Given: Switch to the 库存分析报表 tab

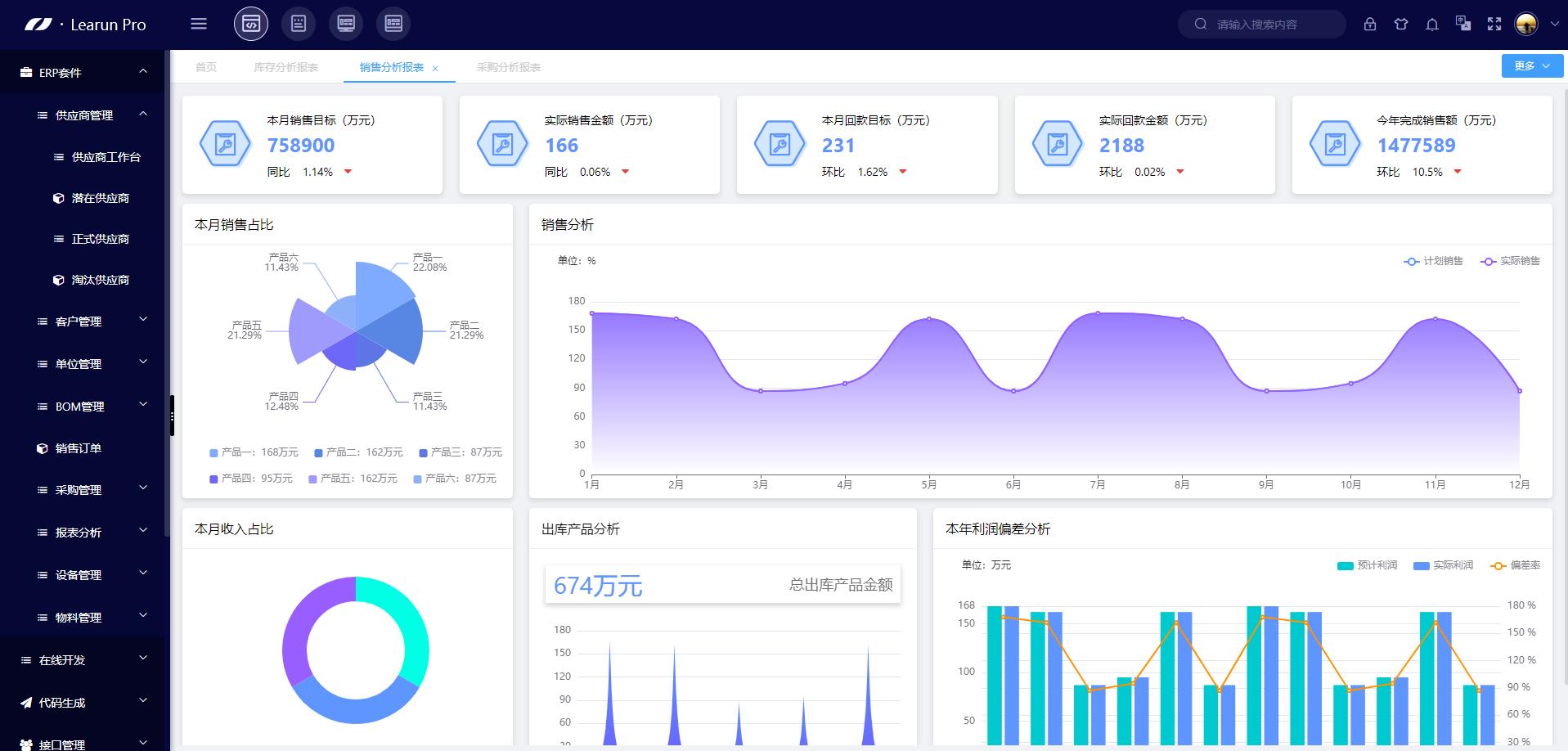Looking at the screenshot, I should coord(285,67).
